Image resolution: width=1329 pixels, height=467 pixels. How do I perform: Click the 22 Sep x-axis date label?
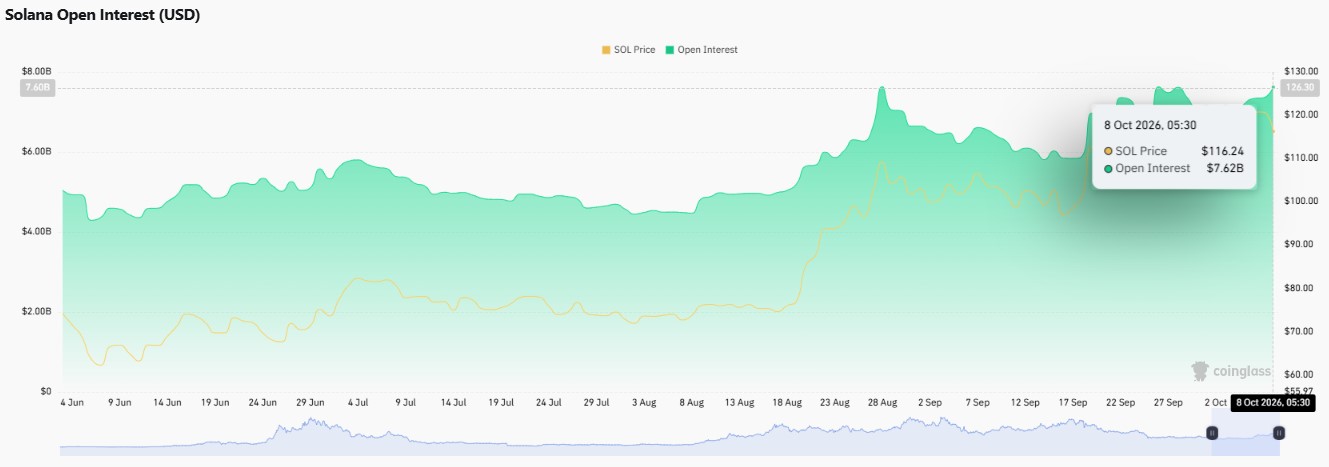coord(1121,402)
